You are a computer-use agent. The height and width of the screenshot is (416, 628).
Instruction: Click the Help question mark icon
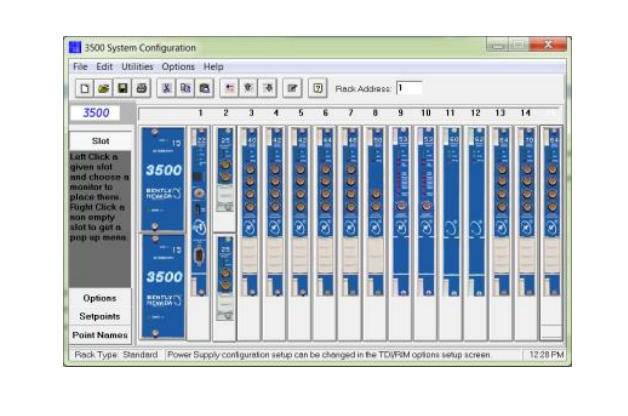coord(316,88)
